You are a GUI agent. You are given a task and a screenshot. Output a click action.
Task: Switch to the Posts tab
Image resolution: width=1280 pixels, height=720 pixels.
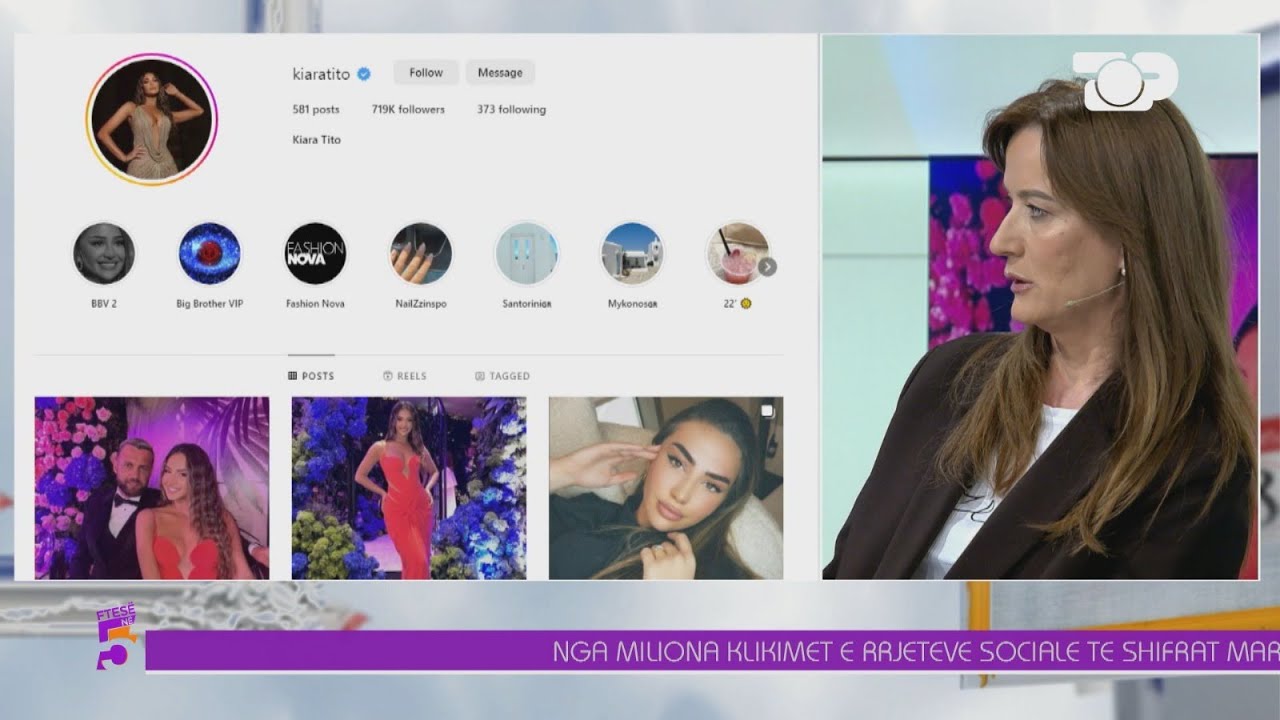(311, 376)
